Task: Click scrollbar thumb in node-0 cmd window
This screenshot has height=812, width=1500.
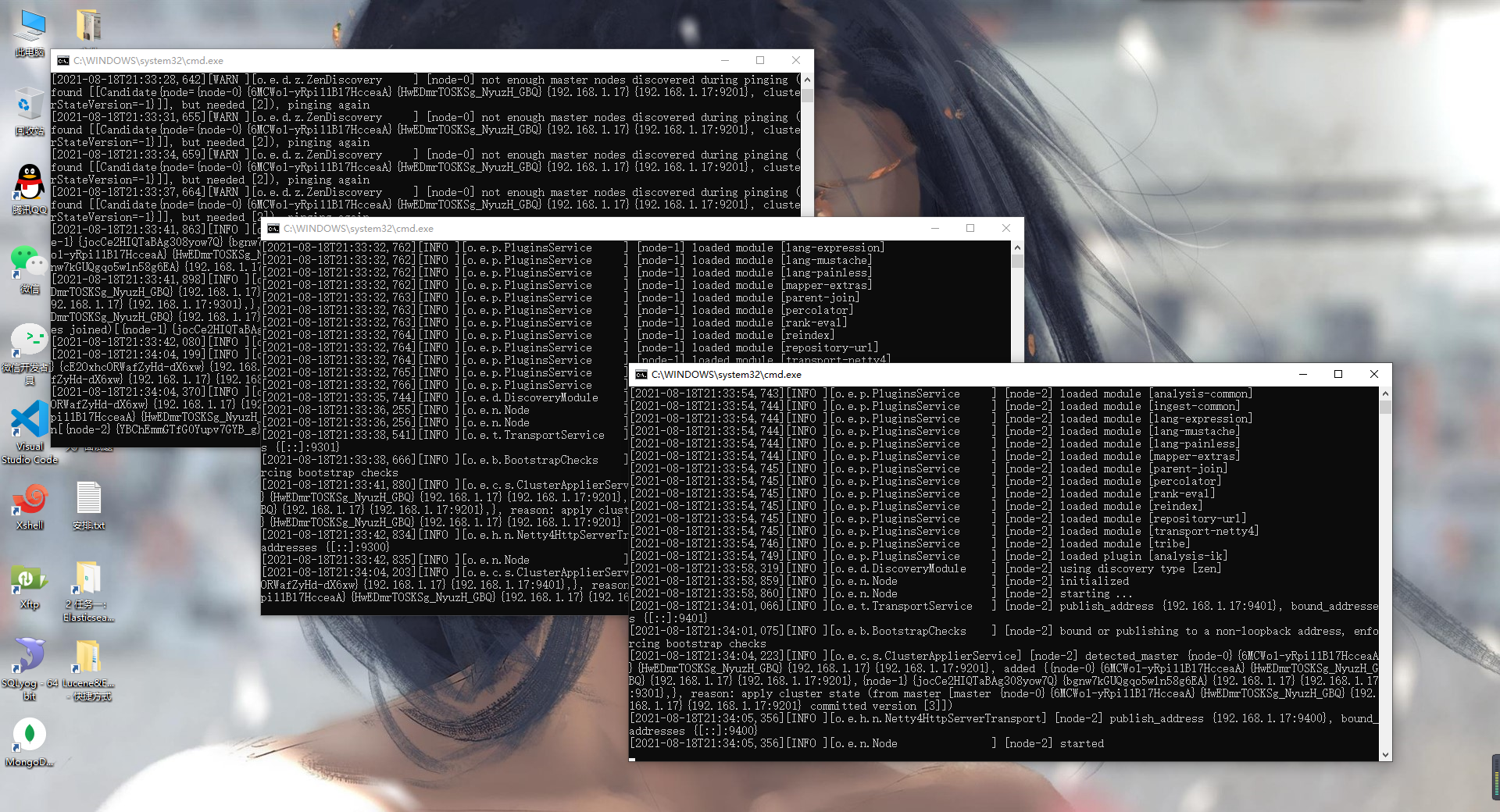Action: point(807,94)
